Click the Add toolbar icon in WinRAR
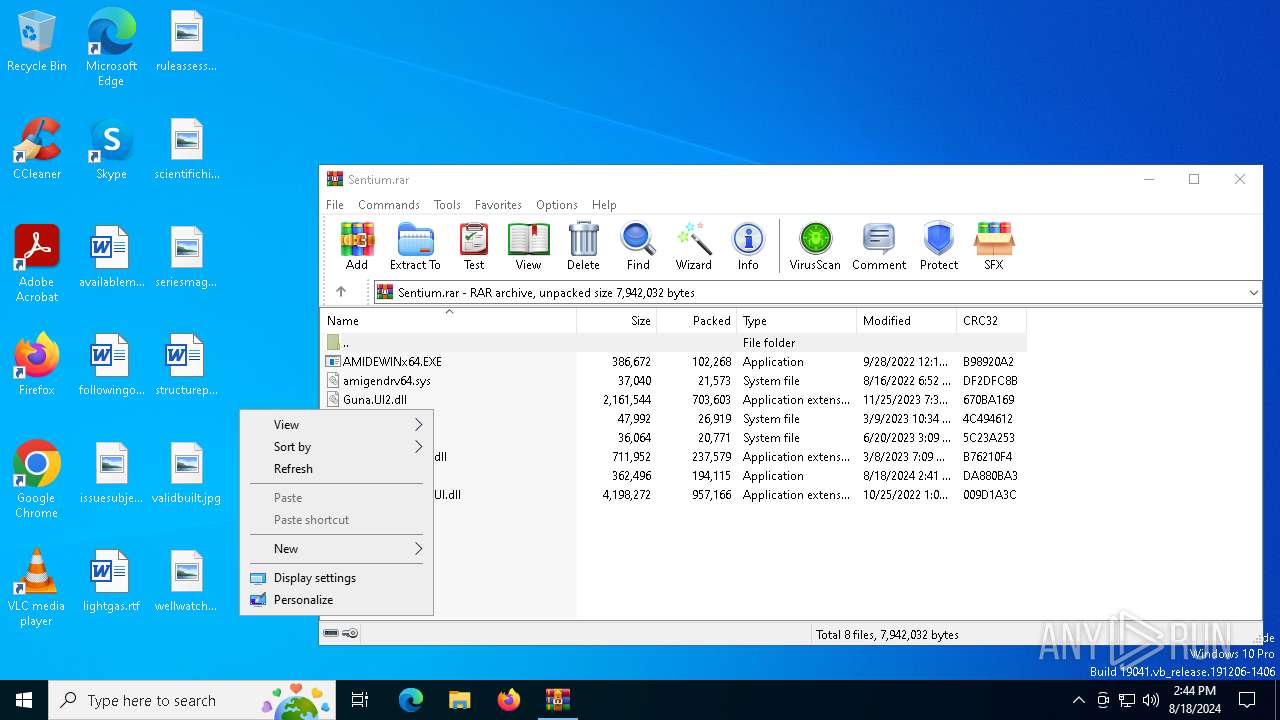 pos(357,246)
